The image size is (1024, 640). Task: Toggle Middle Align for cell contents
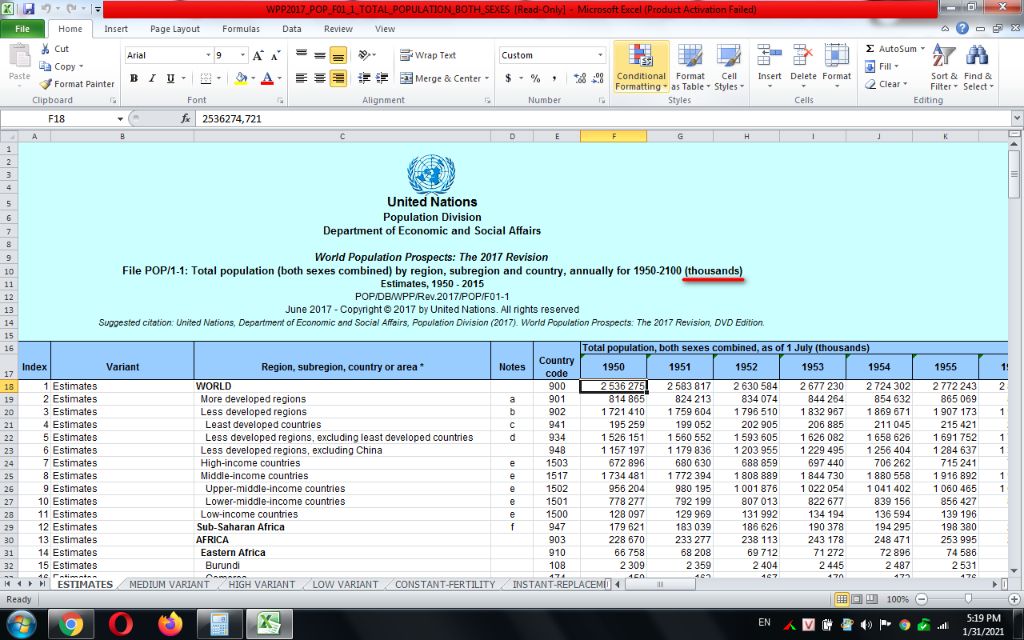tap(319, 56)
